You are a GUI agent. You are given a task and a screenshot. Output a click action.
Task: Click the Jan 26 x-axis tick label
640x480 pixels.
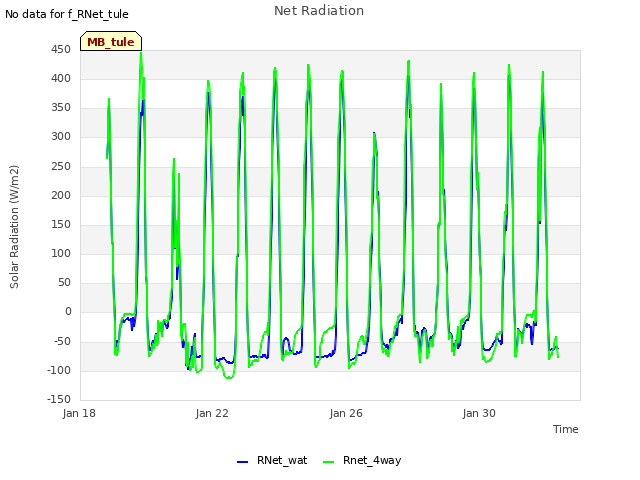pyautogui.click(x=346, y=413)
